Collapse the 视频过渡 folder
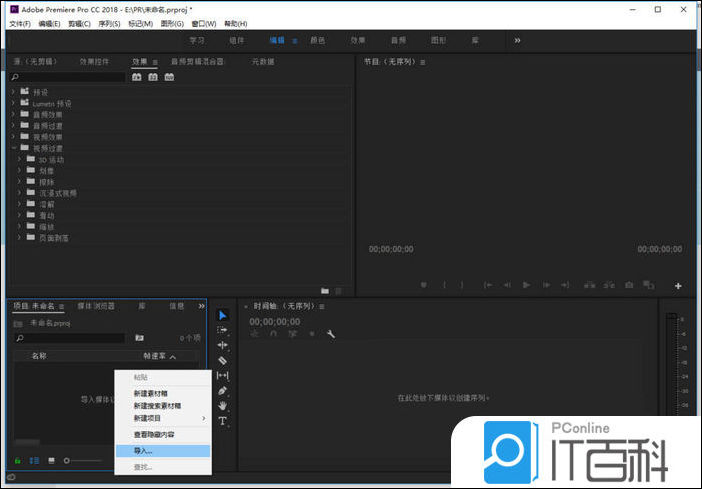The height and width of the screenshot is (489, 702). pos(15,148)
